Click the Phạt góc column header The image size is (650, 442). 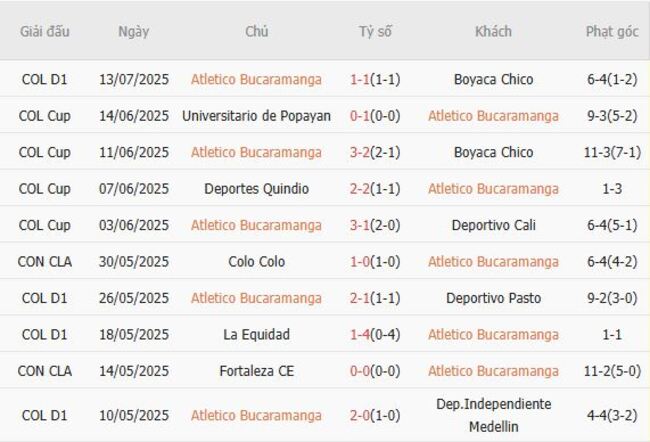click(x=612, y=32)
